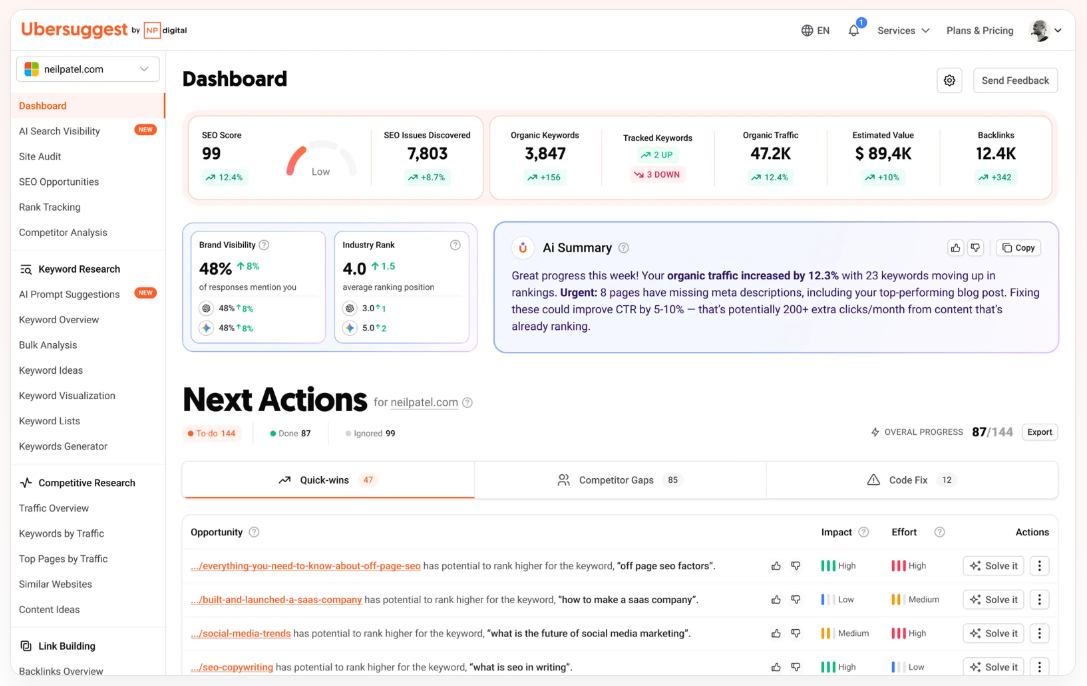The image size is (1087, 686).
Task: Copy the Ai Summary text
Action: (x=1018, y=247)
